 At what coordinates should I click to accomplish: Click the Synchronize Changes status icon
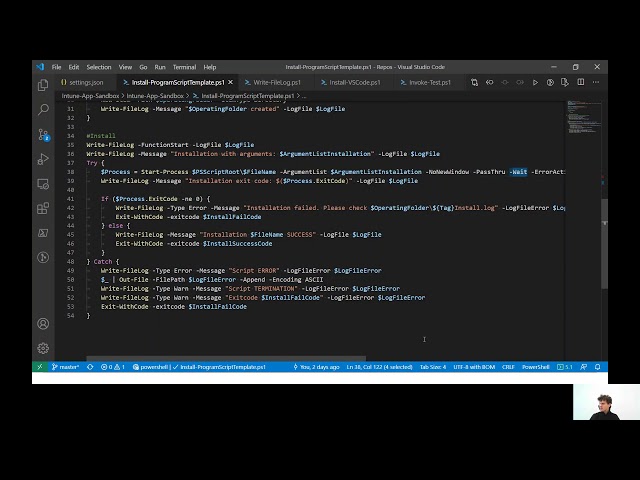point(90,367)
